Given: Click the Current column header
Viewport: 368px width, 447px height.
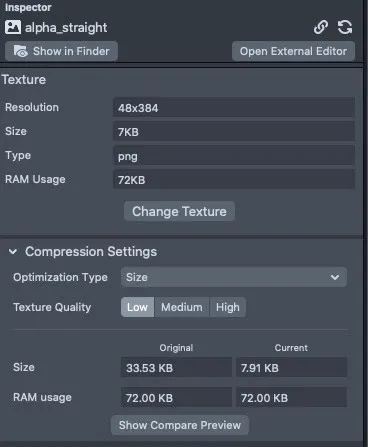Looking at the screenshot, I should click(291, 348).
